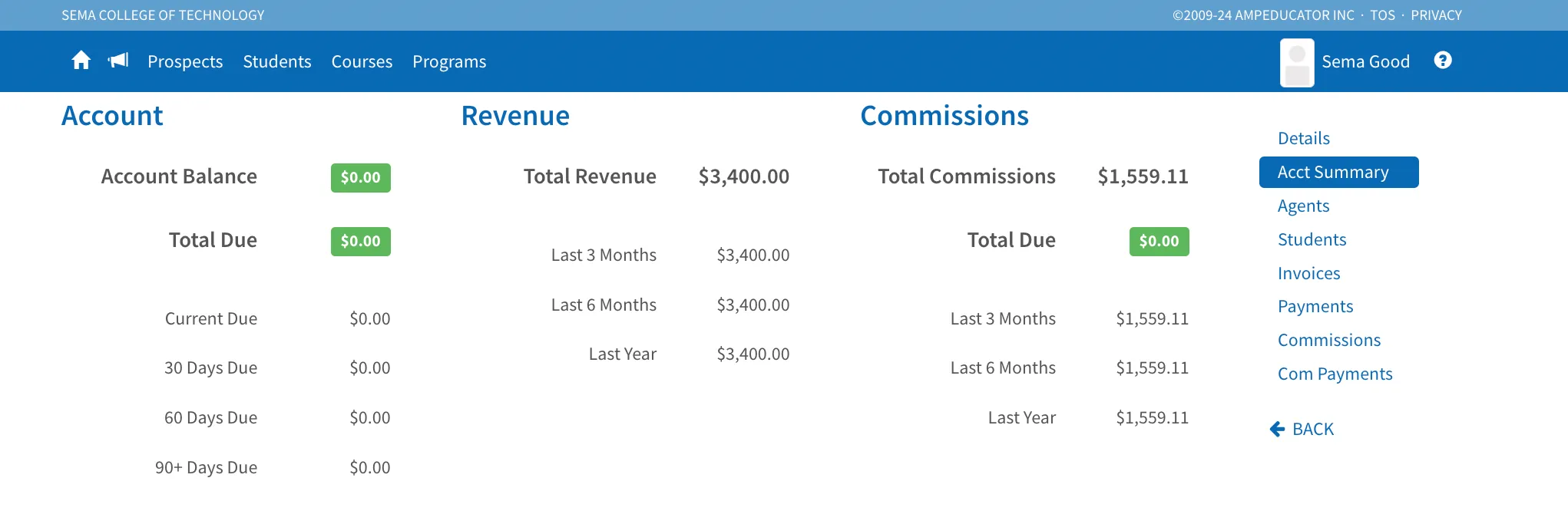The image size is (1568, 514).
Task: Open the Agents sidebar link
Action: pos(1303,206)
